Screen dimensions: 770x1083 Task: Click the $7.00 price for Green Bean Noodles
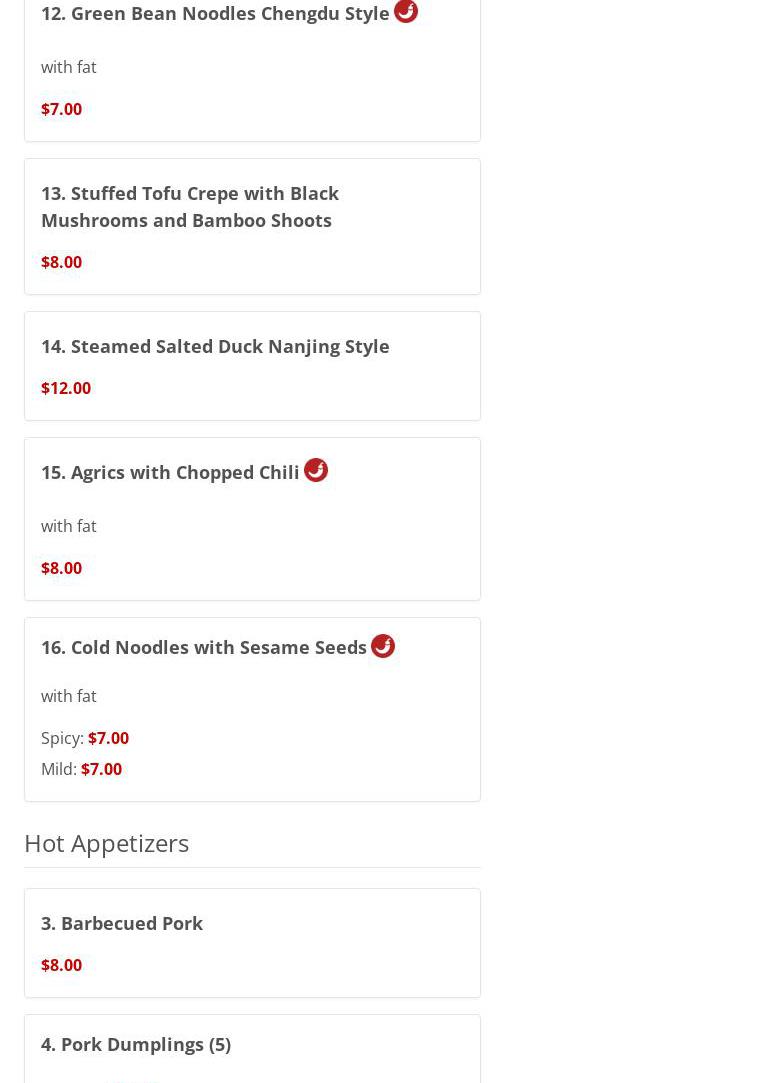coord(61,109)
